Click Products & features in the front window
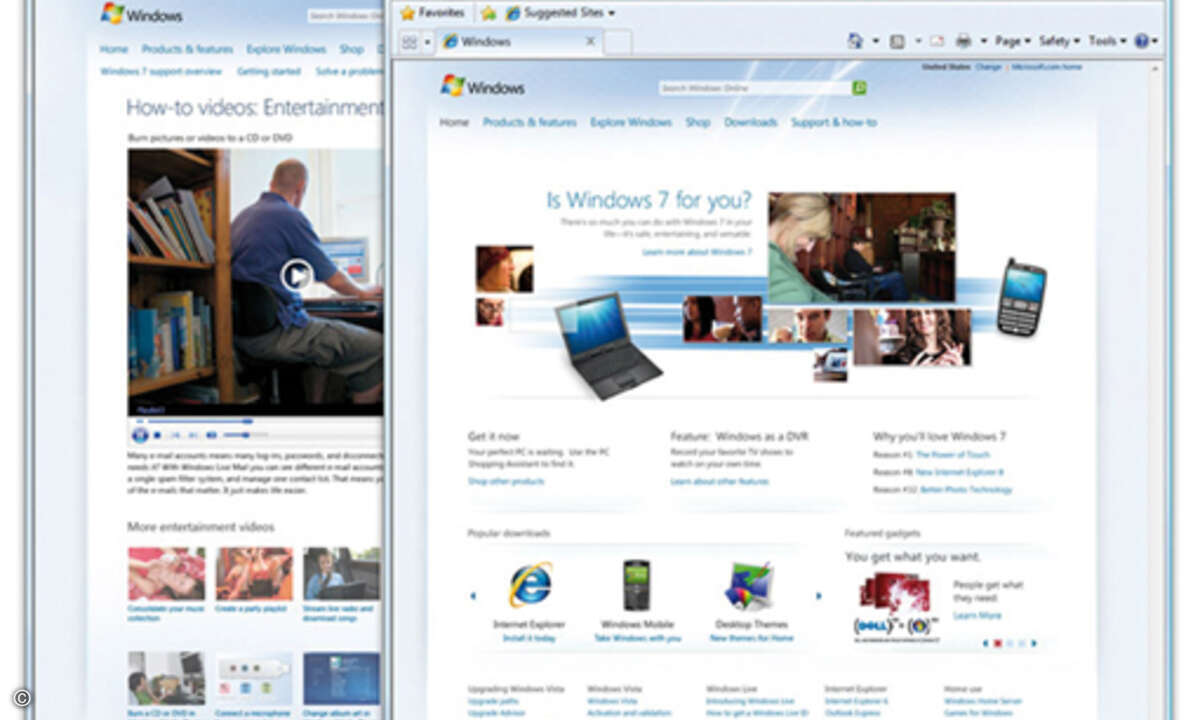Image resolution: width=1200 pixels, height=720 pixels. (530, 122)
